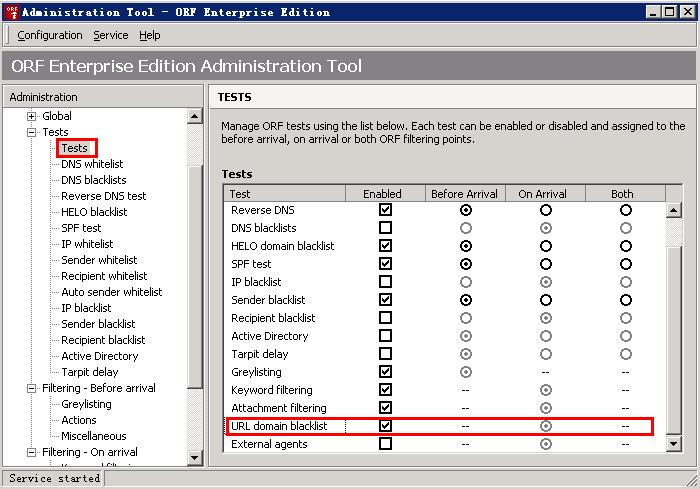
Task: Enable the DNS blacklists test checkbox
Action: click(385, 228)
